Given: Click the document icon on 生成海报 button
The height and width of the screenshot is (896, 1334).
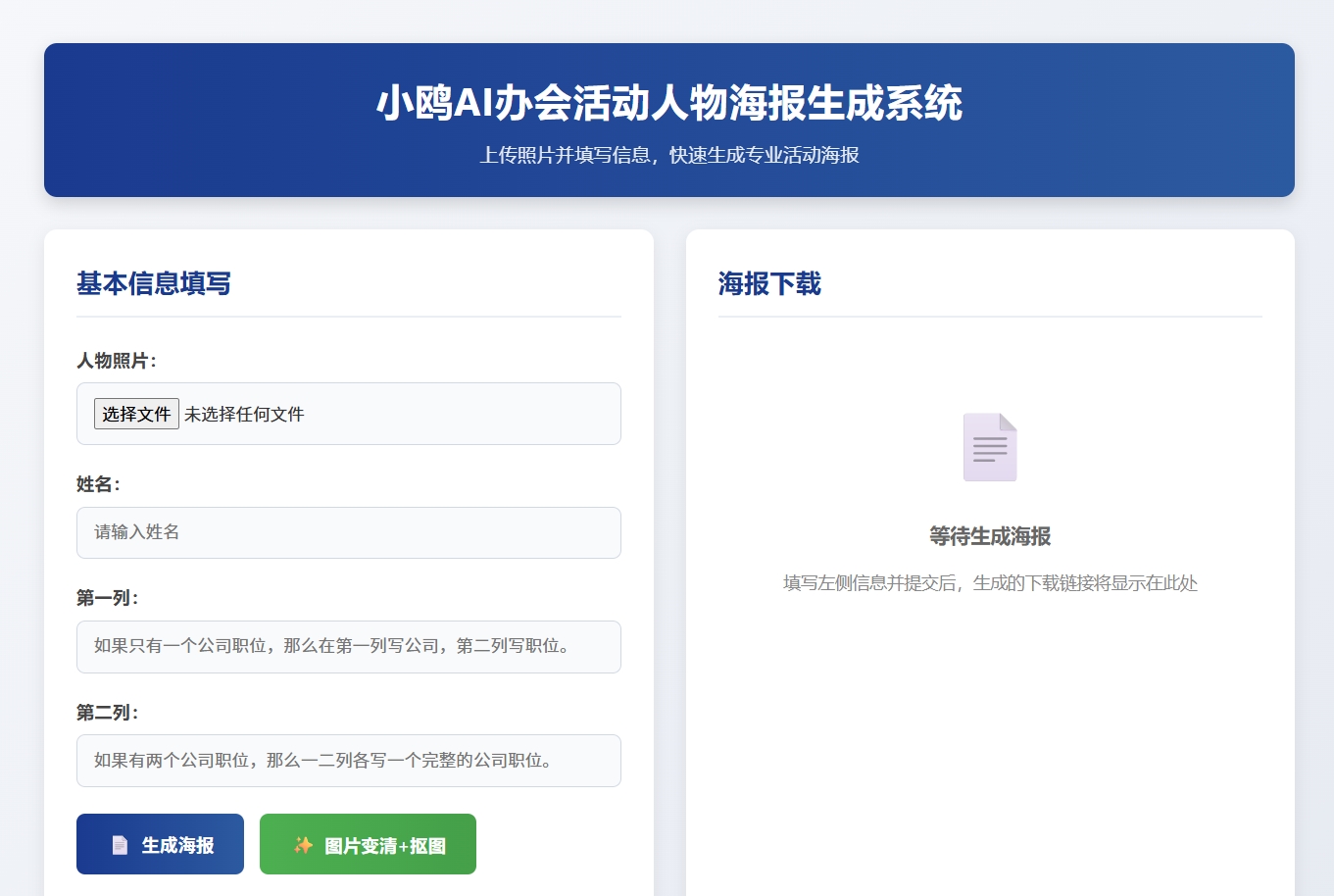Looking at the screenshot, I should (120, 845).
